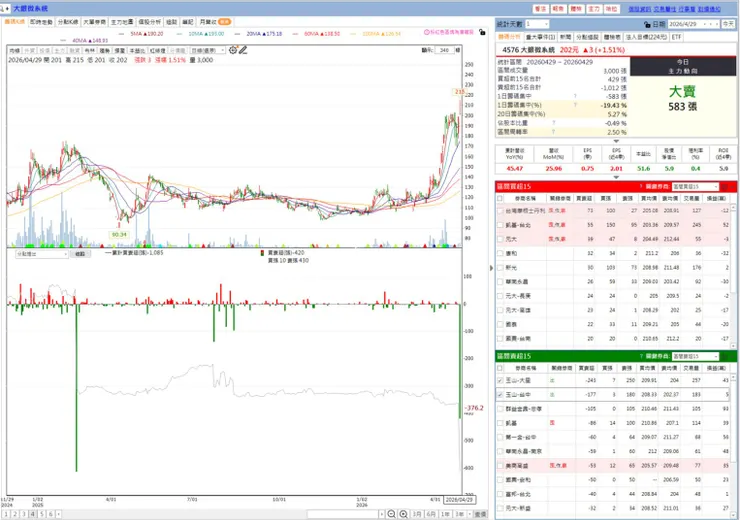740x520 pixels.
Task: Open dropdown beside bottom search box
Action: click(x=381, y=514)
